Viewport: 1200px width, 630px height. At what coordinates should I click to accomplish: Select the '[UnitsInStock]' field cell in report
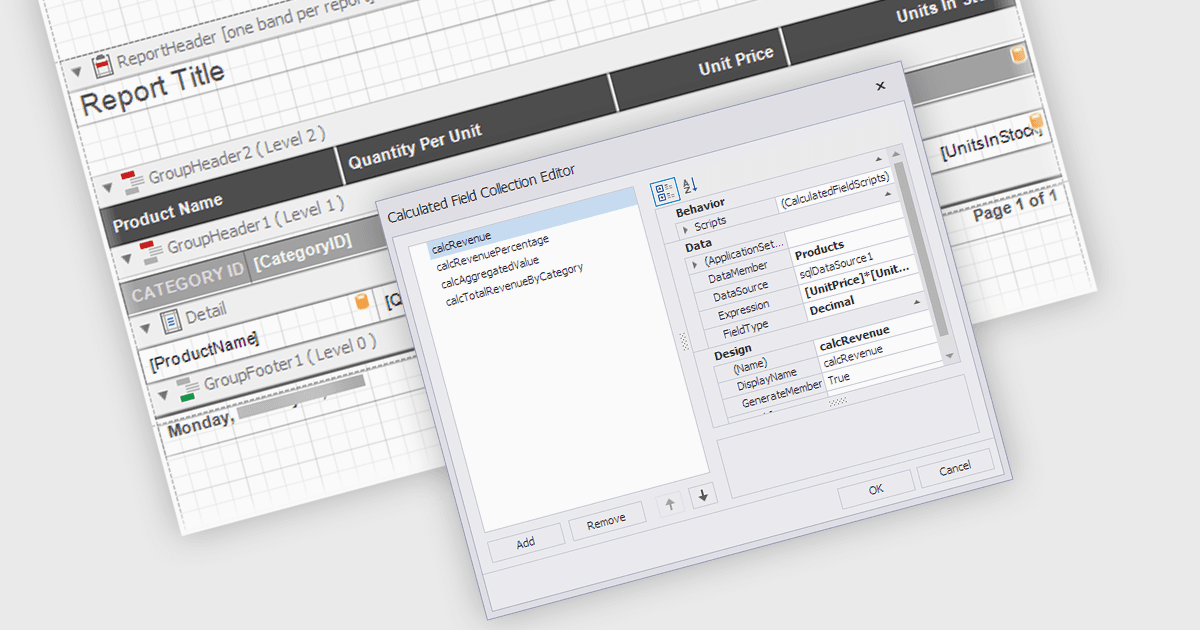click(x=992, y=143)
